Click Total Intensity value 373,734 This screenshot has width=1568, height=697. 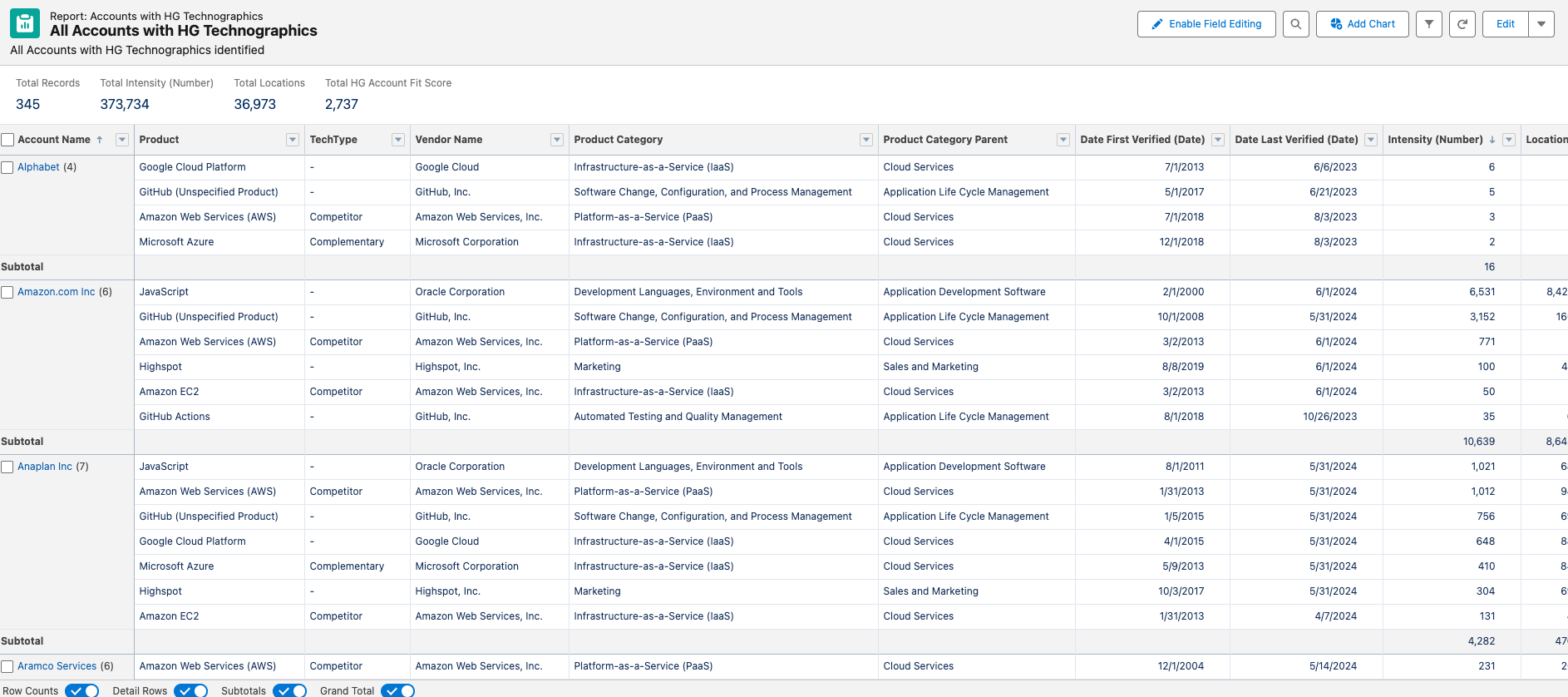[125, 104]
